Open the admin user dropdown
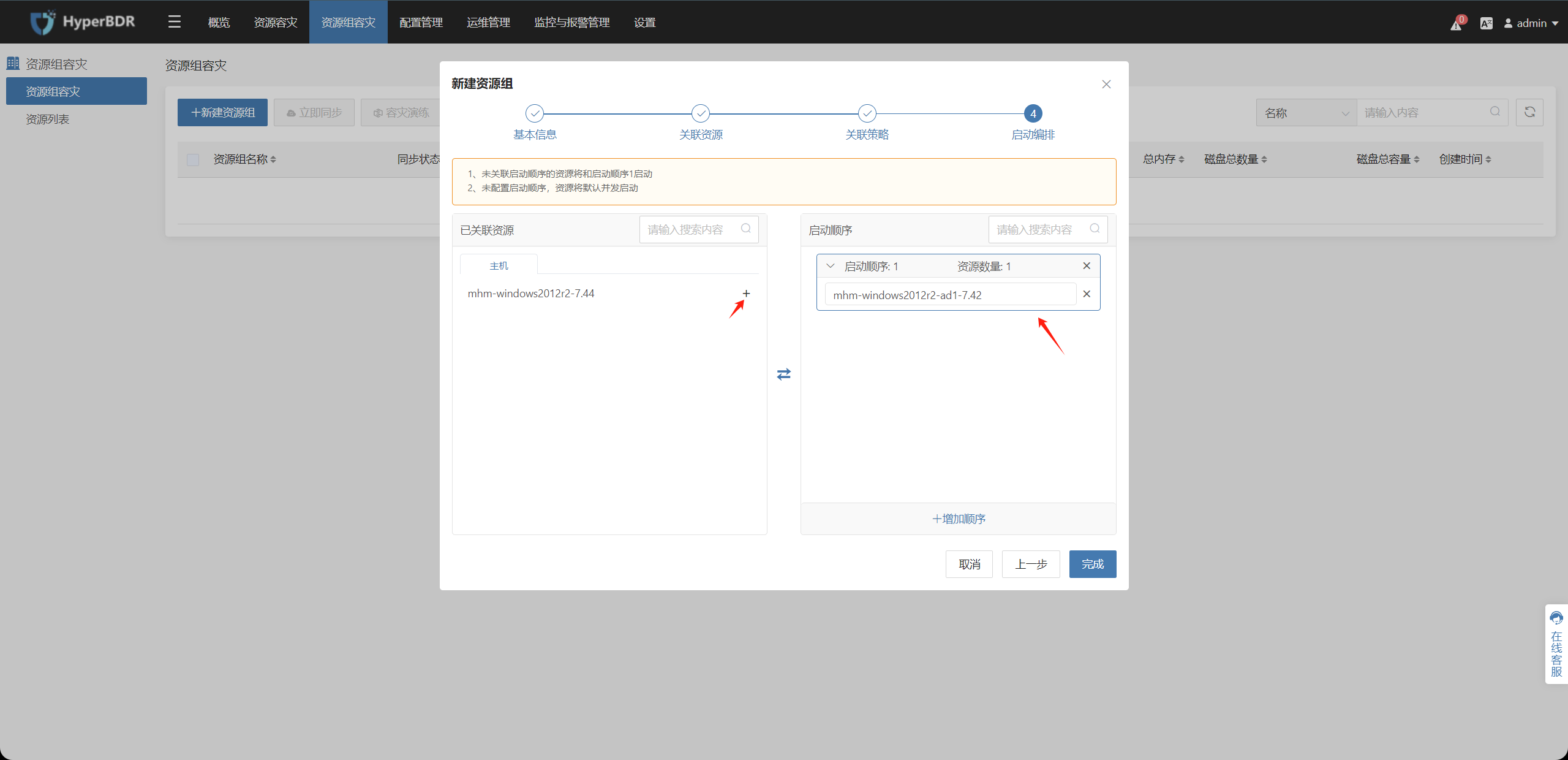The image size is (1568, 760). [x=1531, y=23]
